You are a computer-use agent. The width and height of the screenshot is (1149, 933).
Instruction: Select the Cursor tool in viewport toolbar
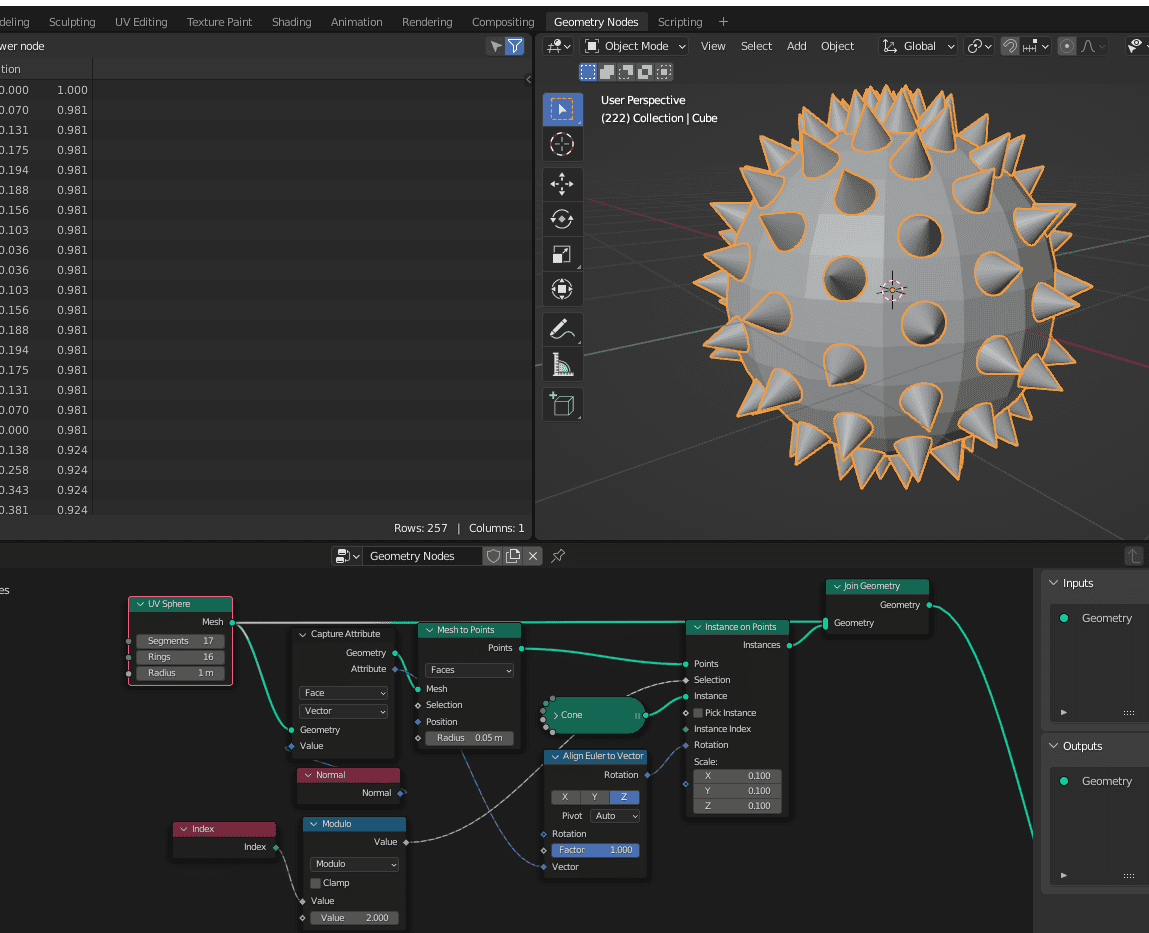click(x=562, y=144)
